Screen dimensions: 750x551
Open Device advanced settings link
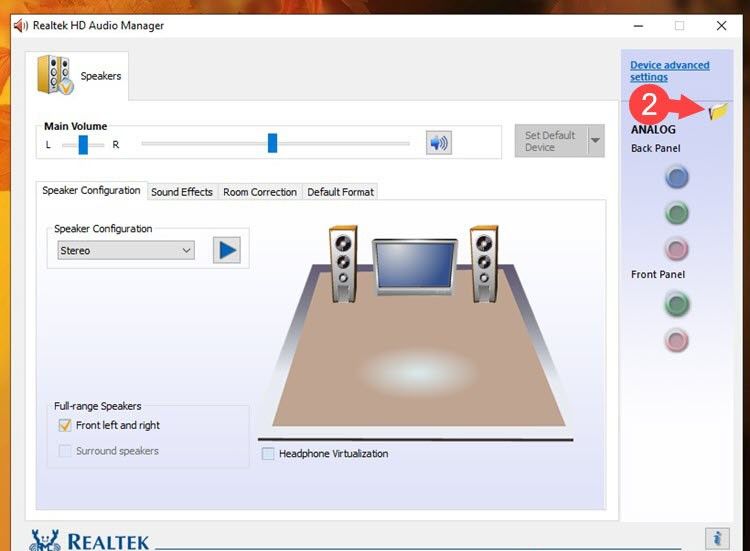pyautogui.click(x=669, y=71)
